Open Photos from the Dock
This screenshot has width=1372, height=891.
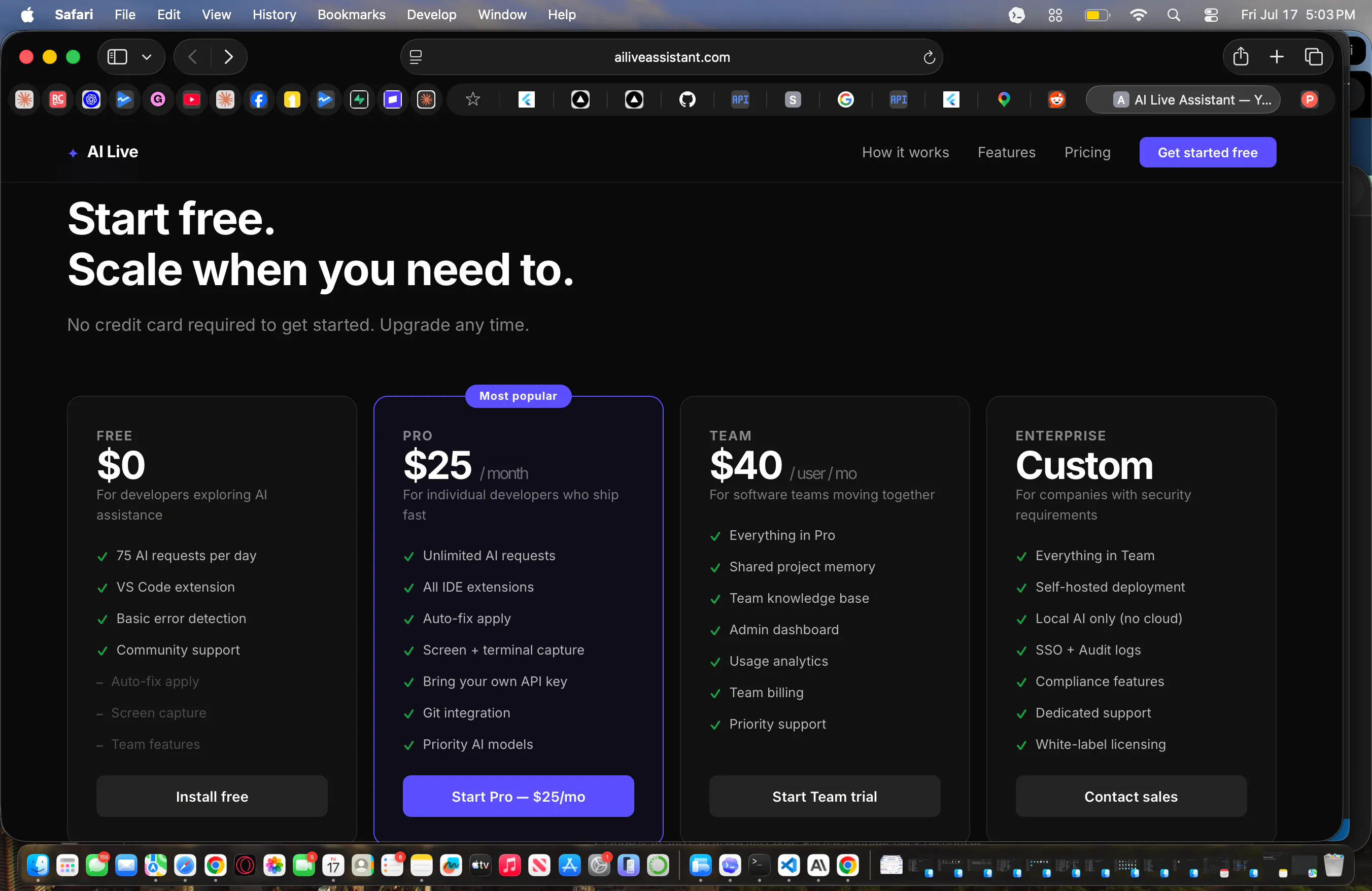click(275, 865)
